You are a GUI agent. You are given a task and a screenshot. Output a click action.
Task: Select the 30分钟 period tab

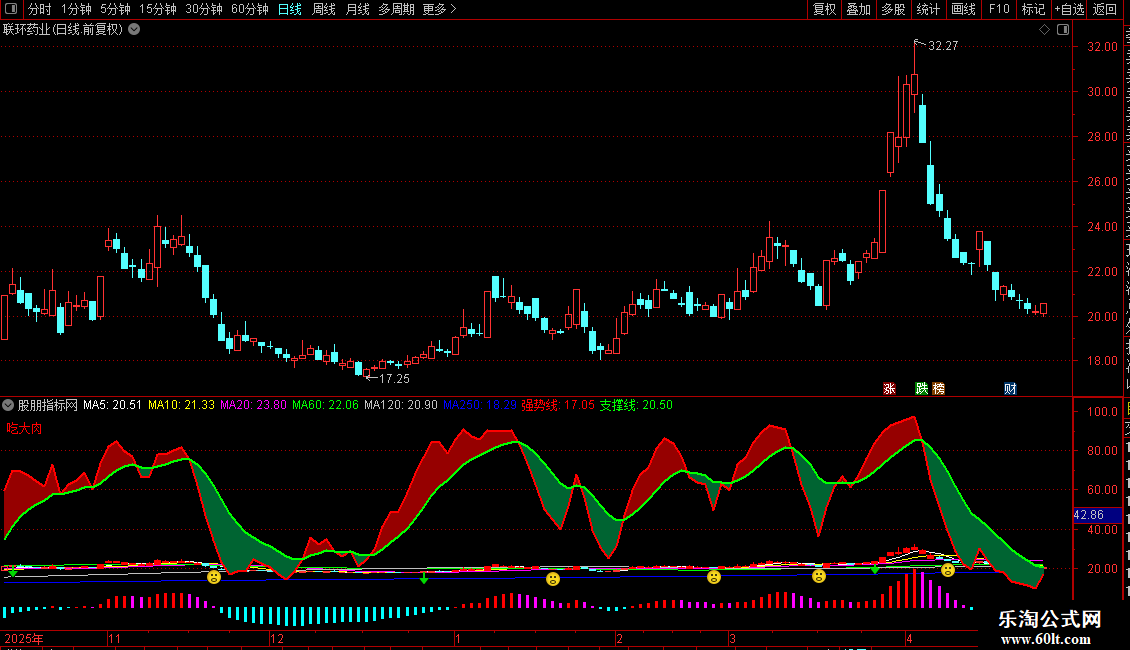[204, 9]
